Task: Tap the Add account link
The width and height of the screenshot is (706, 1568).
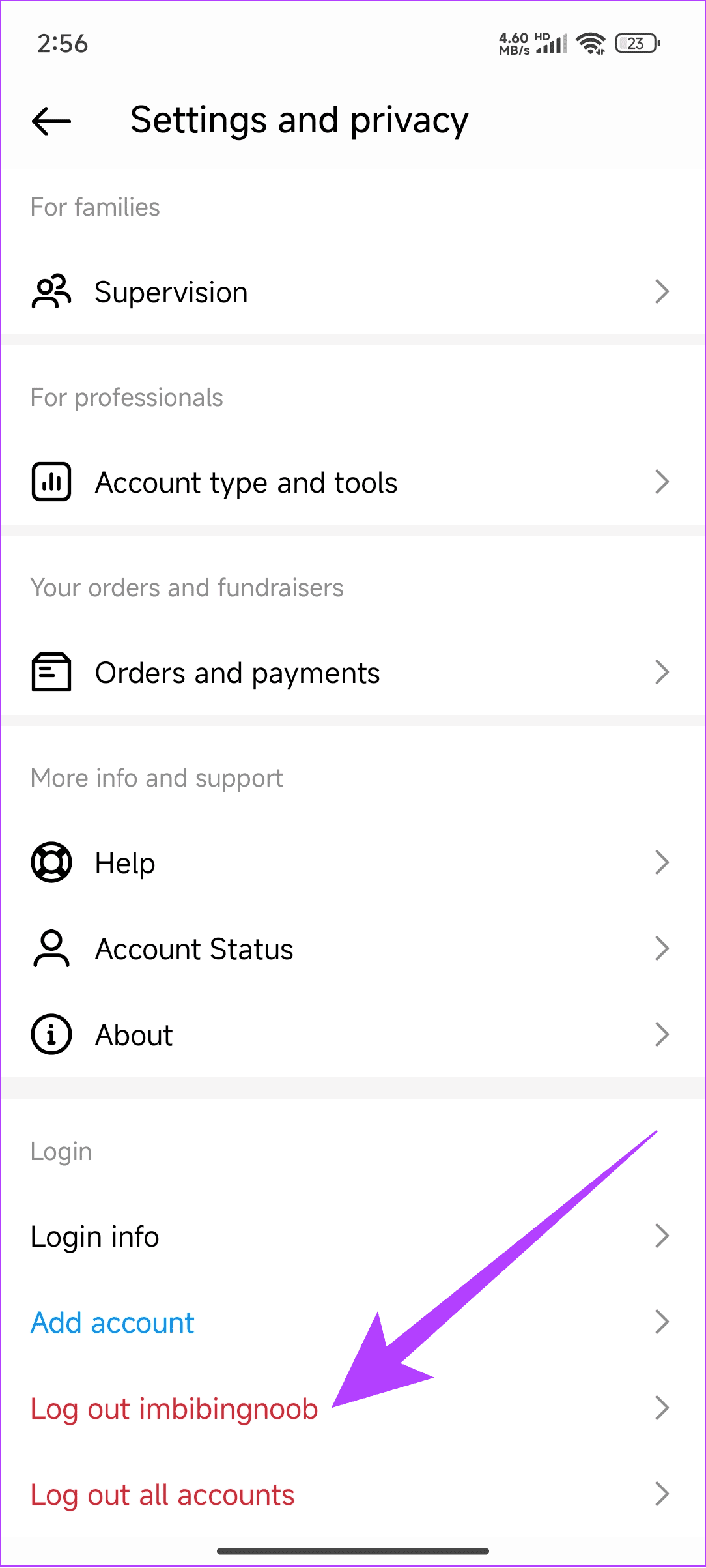Action: (x=113, y=1323)
